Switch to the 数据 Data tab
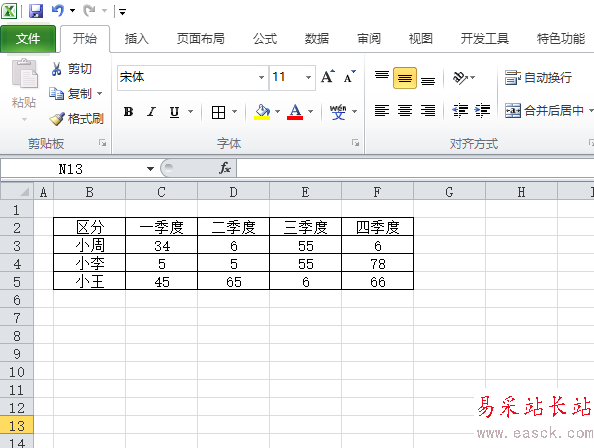This screenshot has height=448, width=594. pyautogui.click(x=317, y=38)
